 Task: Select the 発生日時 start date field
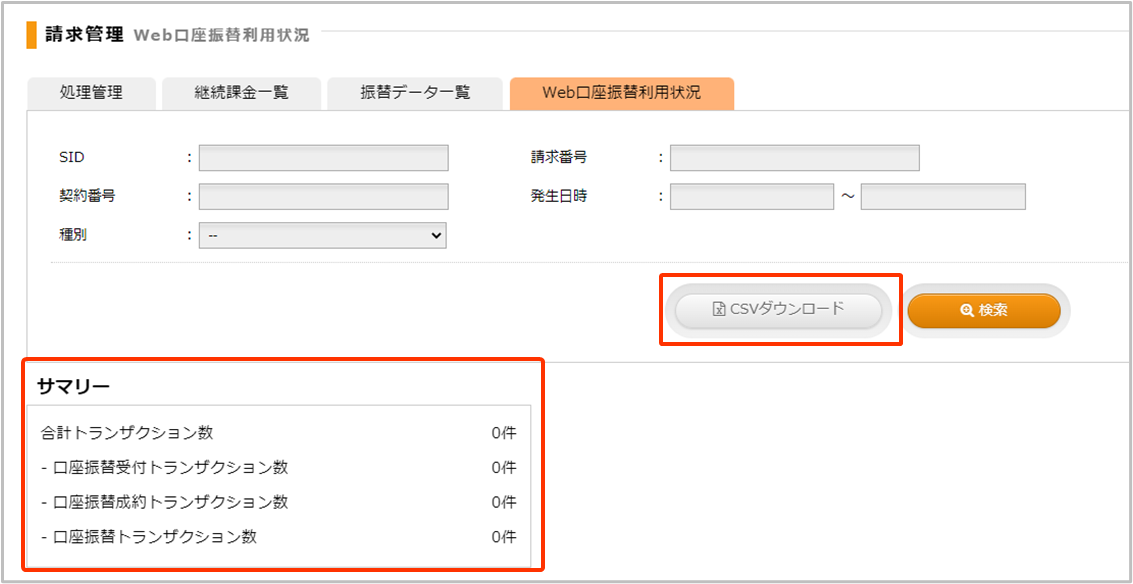click(x=751, y=196)
